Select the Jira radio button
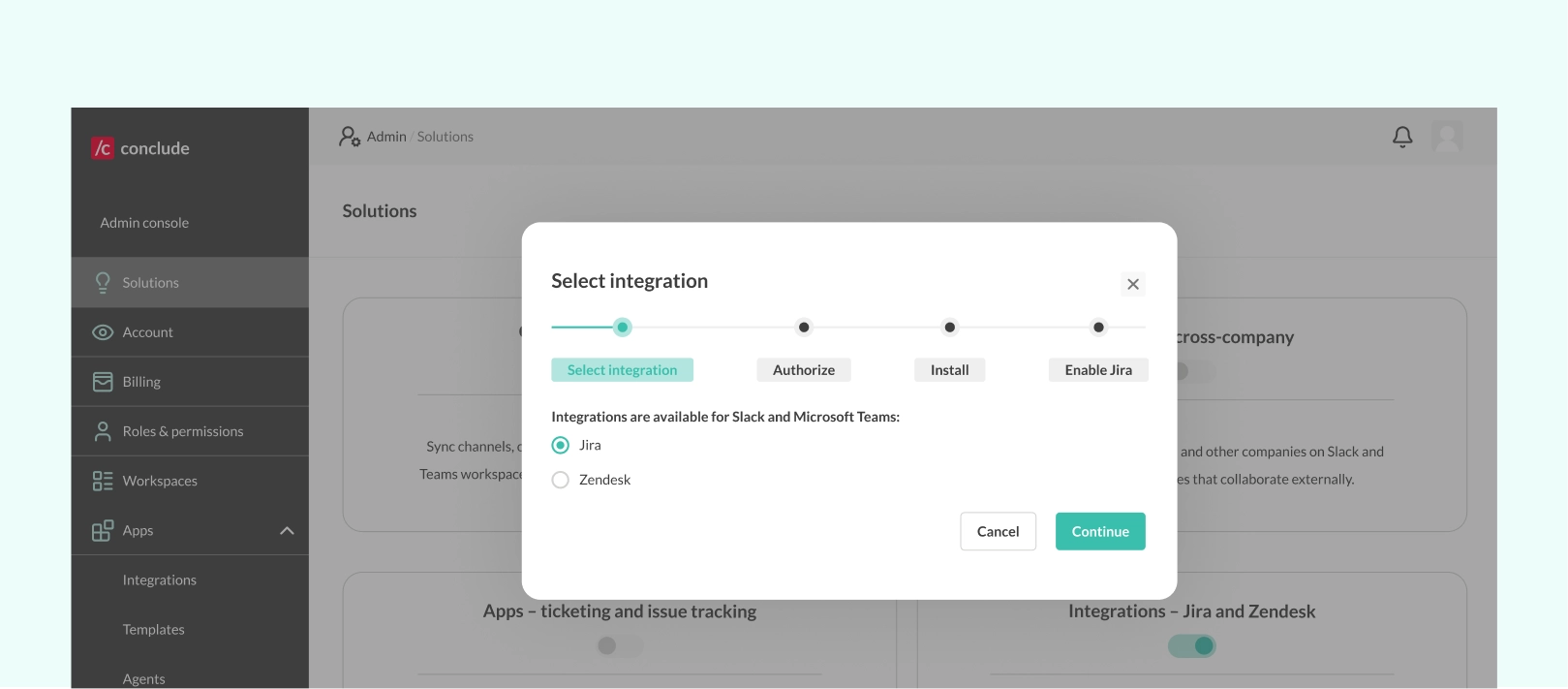Viewport: 1568px width, 689px height. (x=560, y=445)
